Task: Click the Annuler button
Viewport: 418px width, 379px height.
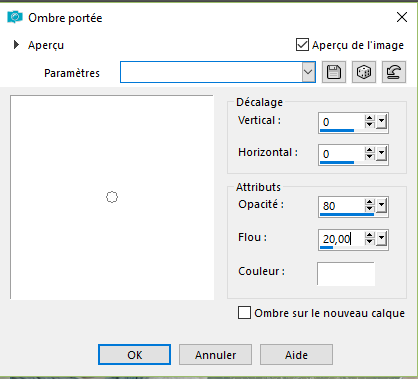Action: pyautogui.click(x=215, y=355)
